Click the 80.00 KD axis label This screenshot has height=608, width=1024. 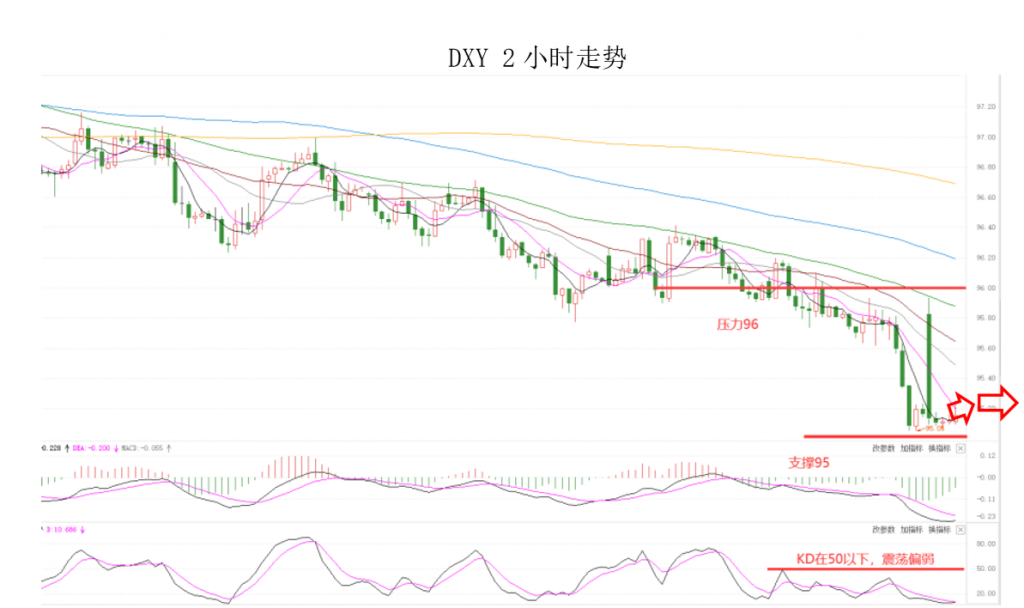click(985, 543)
